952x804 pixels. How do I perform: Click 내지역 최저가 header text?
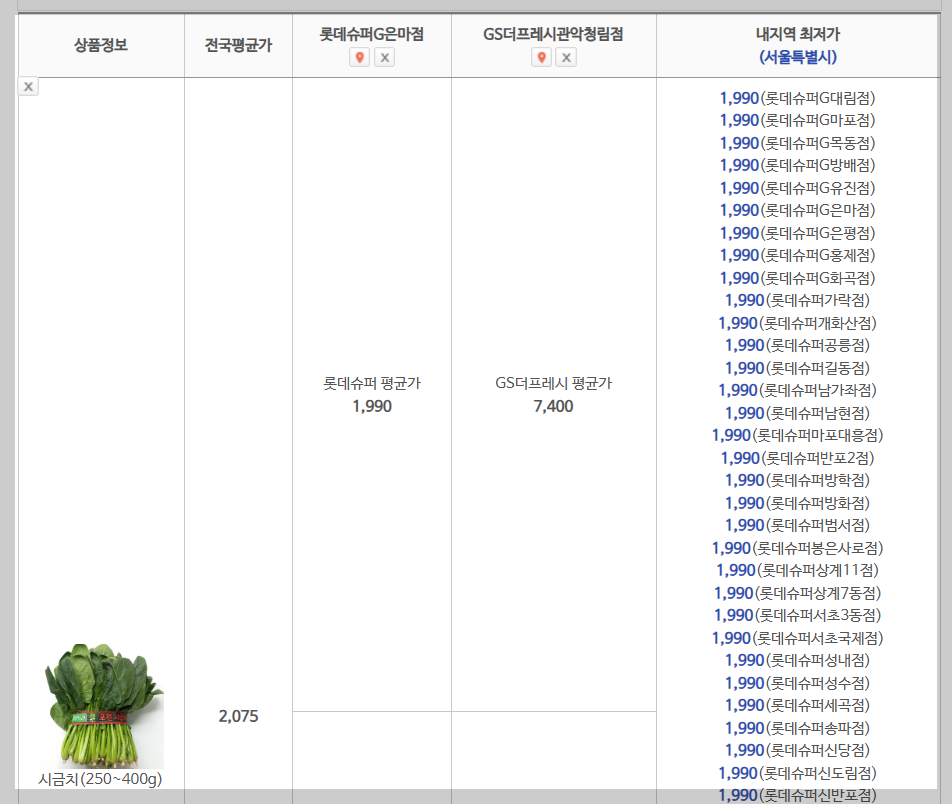click(798, 34)
